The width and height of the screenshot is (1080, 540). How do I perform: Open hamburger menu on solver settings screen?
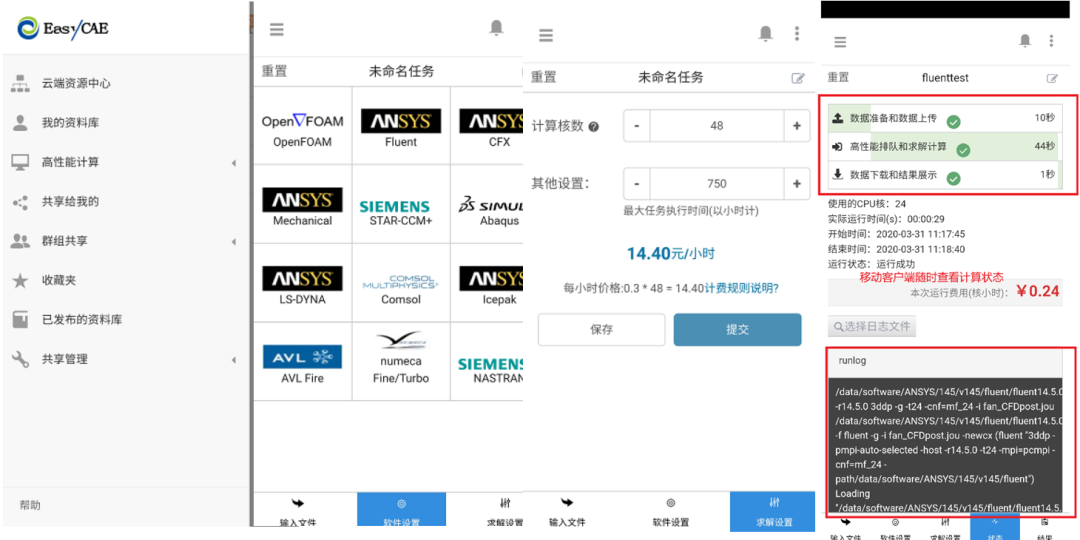click(x=546, y=36)
